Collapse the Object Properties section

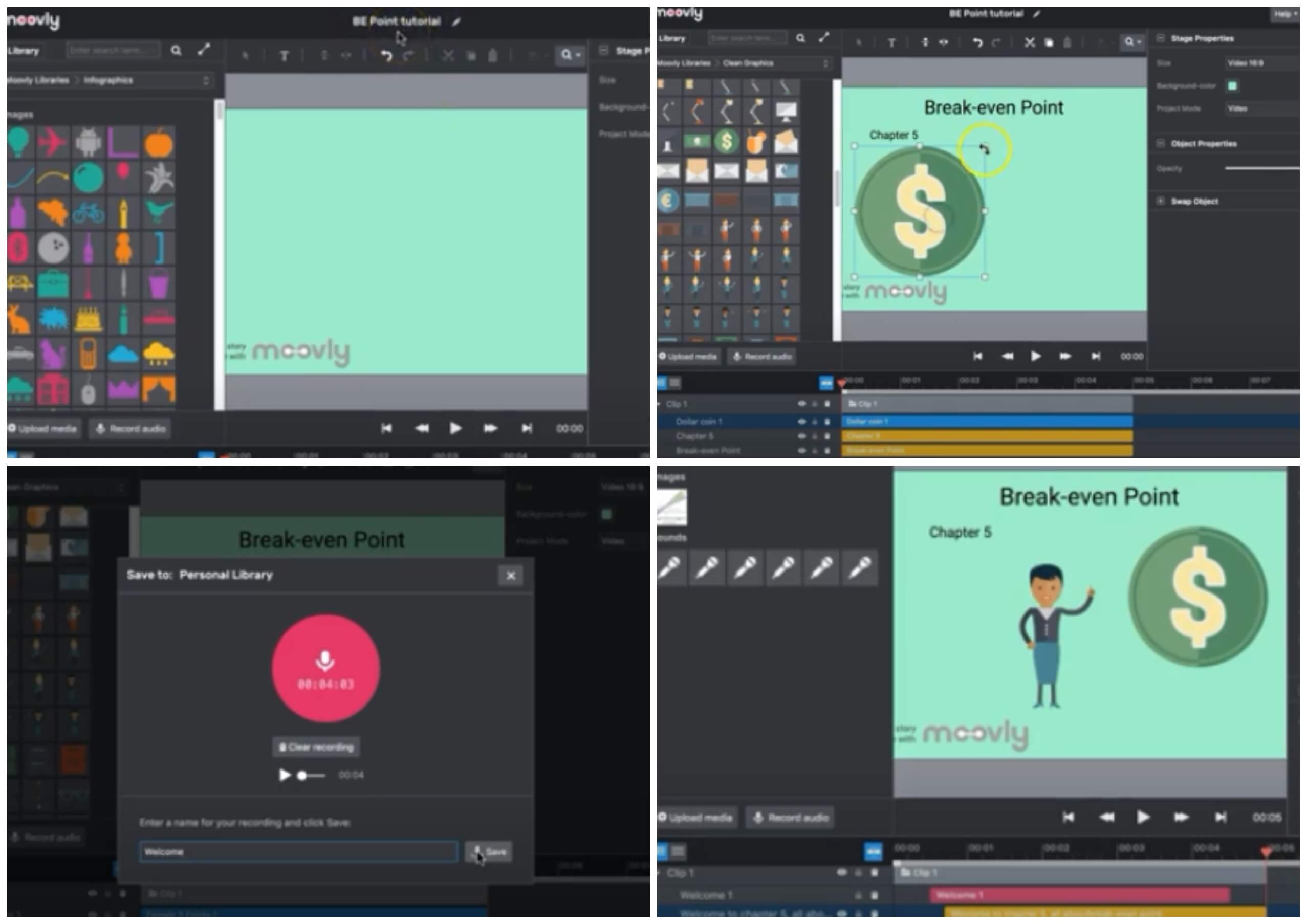tap(1161, 143)
